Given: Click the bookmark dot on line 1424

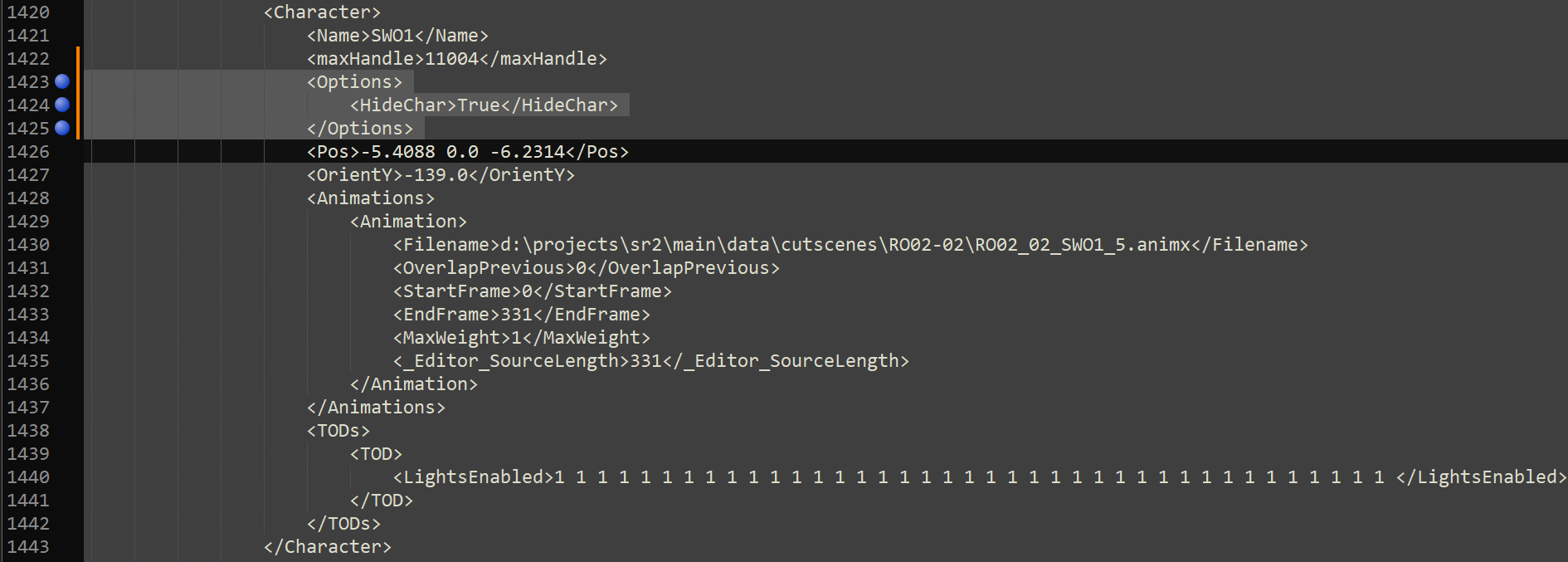Looking at the screenshot, I should tap(62, 105).
